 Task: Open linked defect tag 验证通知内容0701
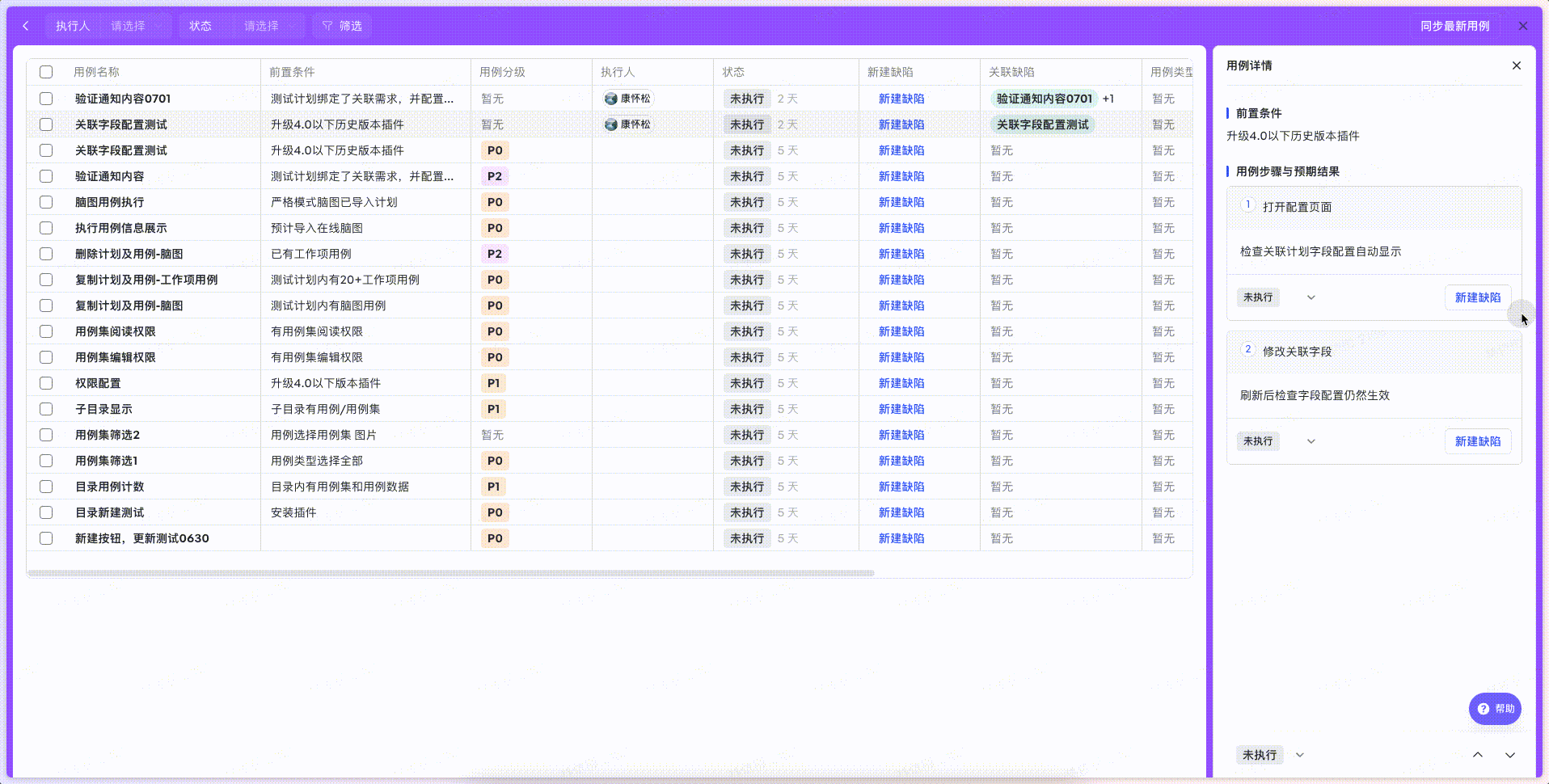coord(1044,99)
